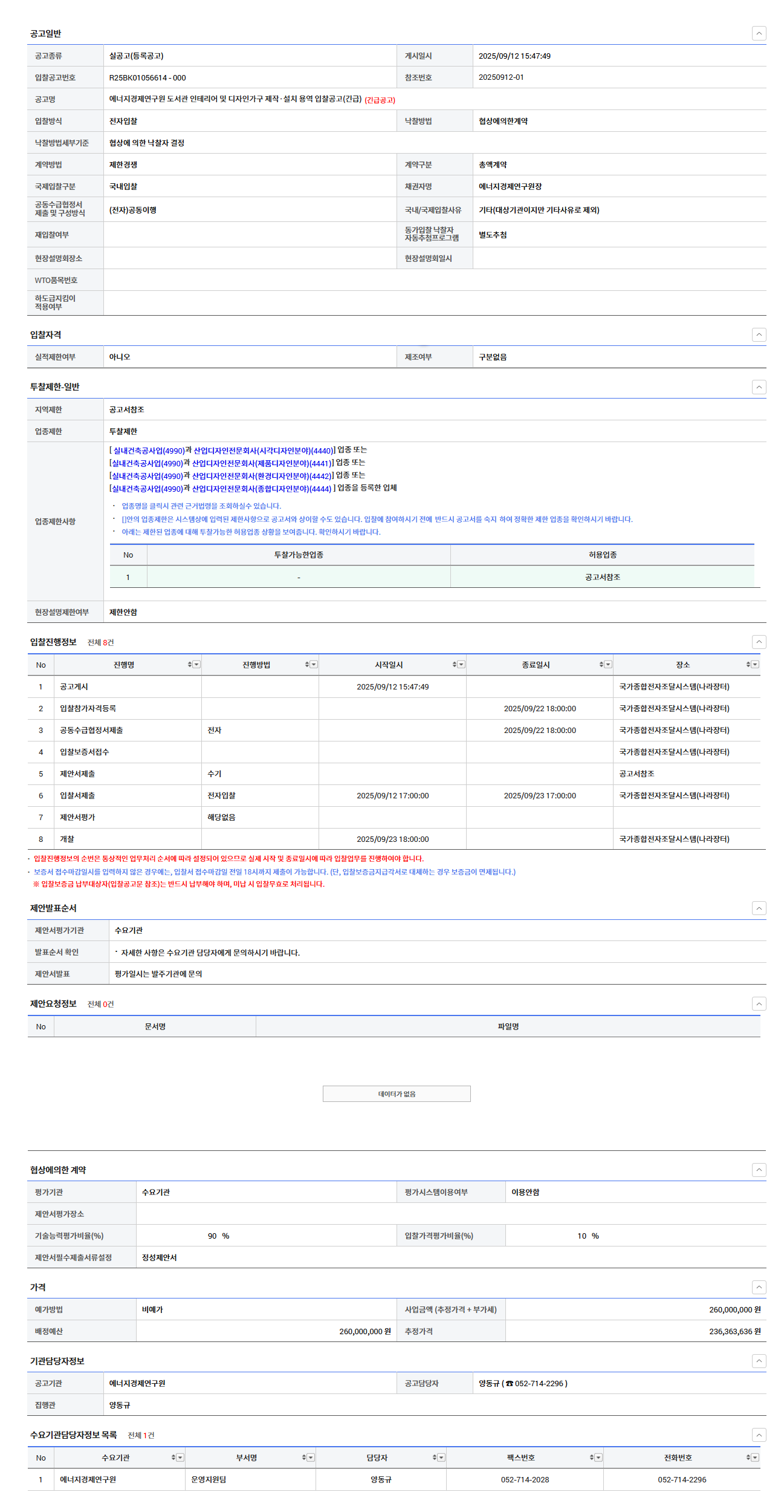This screenshot has height=1512, width=784.
Task: Sort the 수요기관 column in contact list
Action: tap(173, 1458)
